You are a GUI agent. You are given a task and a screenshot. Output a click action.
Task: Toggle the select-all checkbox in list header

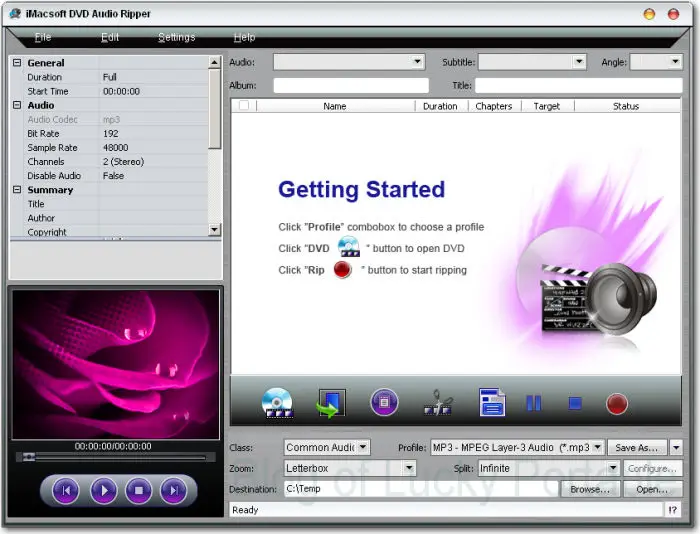pyautogui.click(x=244, y=106)
